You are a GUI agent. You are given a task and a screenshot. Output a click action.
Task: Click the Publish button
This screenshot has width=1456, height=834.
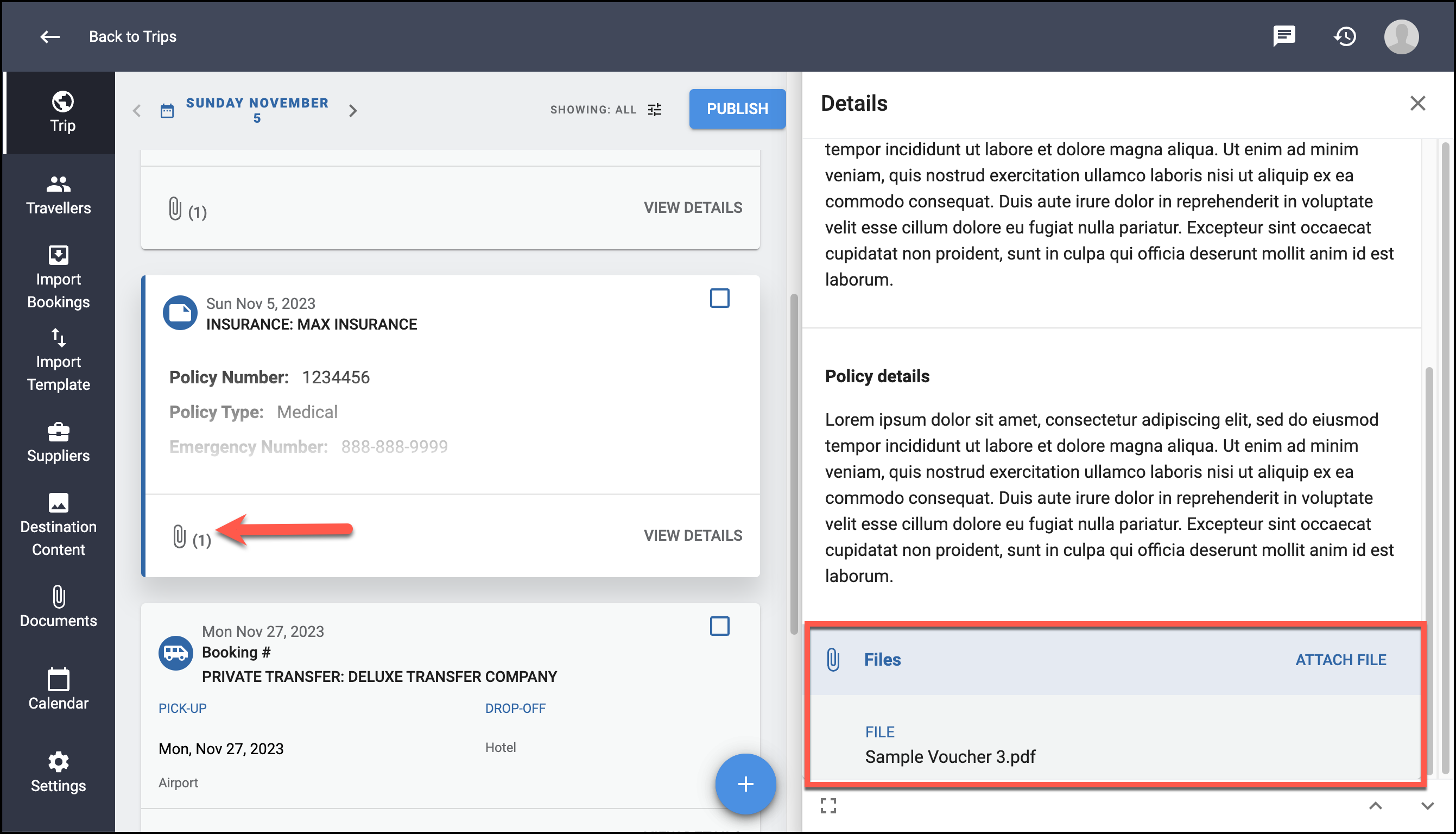[x=737, y=109]
